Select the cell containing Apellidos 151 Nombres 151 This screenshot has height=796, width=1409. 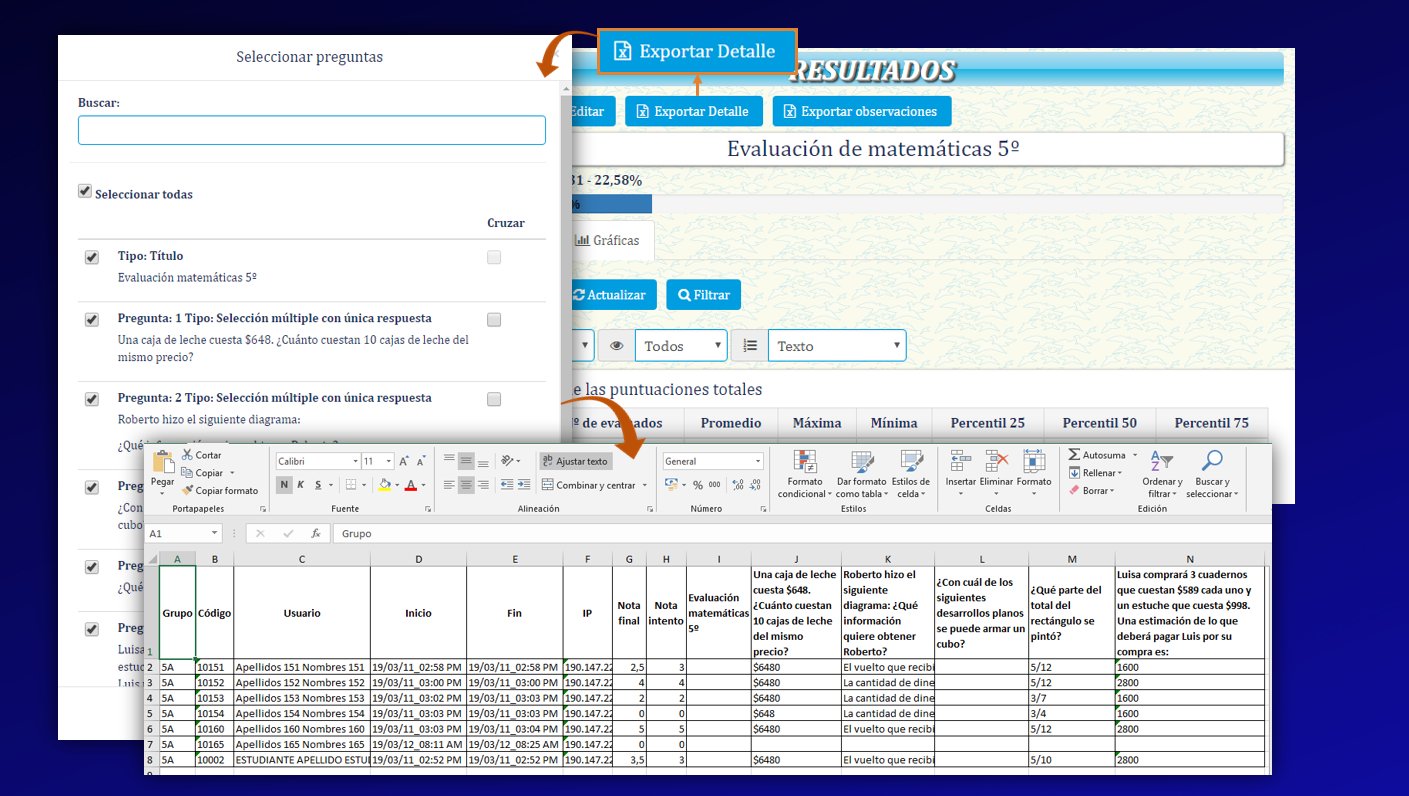point(302,667)
